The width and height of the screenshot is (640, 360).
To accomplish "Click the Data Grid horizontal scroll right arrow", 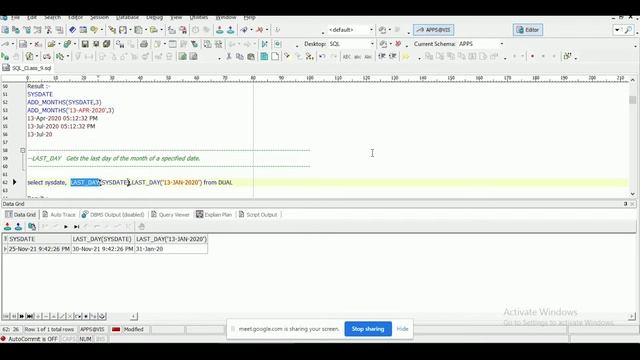I will point(632,316).
